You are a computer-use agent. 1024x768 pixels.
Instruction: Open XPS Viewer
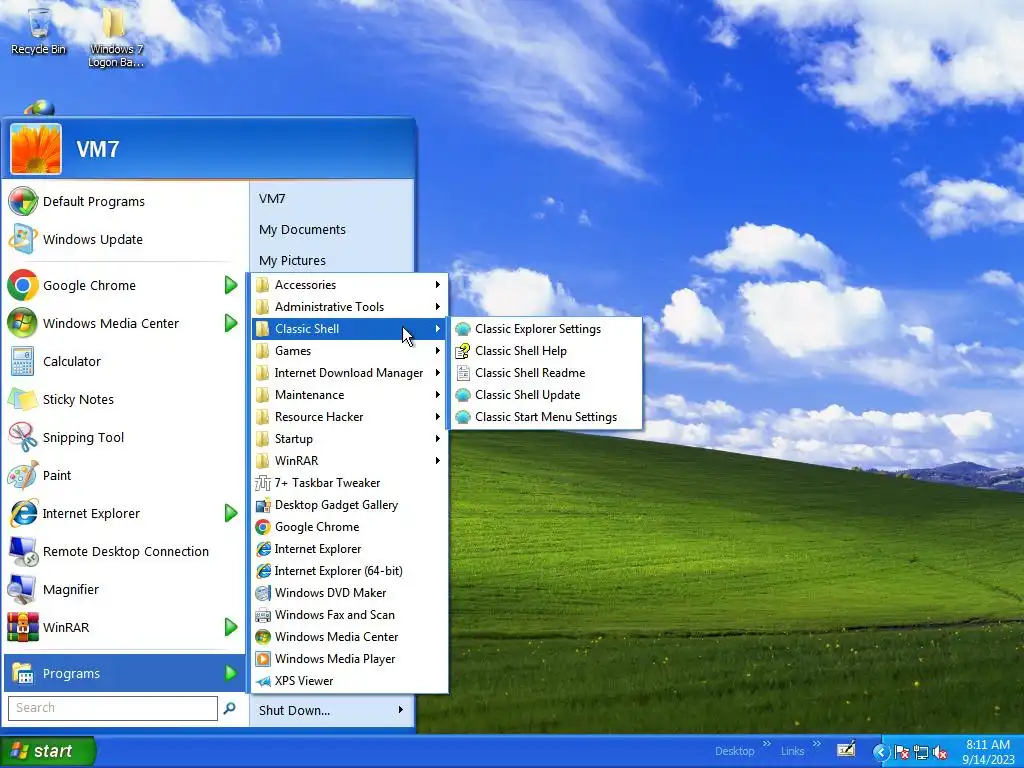pos(349,680)
